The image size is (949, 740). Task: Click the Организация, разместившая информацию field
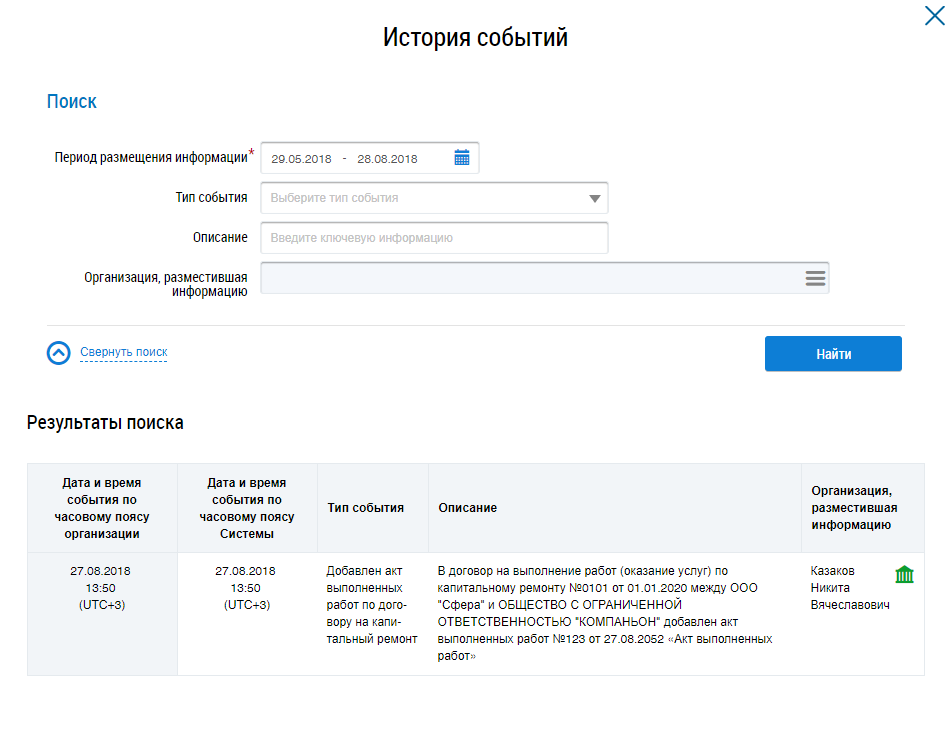pos(530,278)
